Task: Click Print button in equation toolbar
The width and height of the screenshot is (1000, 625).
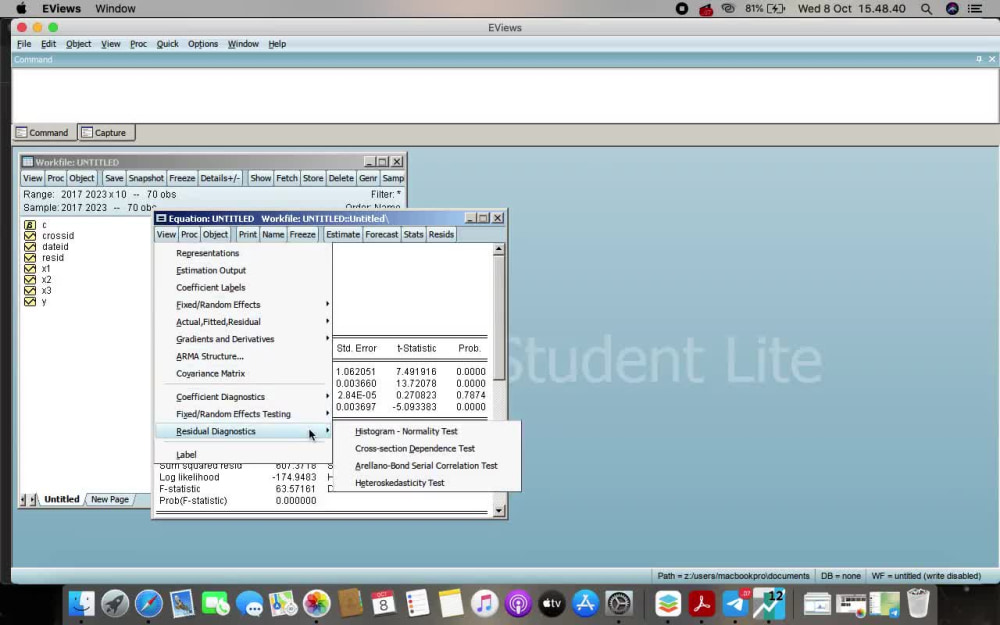Action: (247, 235)
